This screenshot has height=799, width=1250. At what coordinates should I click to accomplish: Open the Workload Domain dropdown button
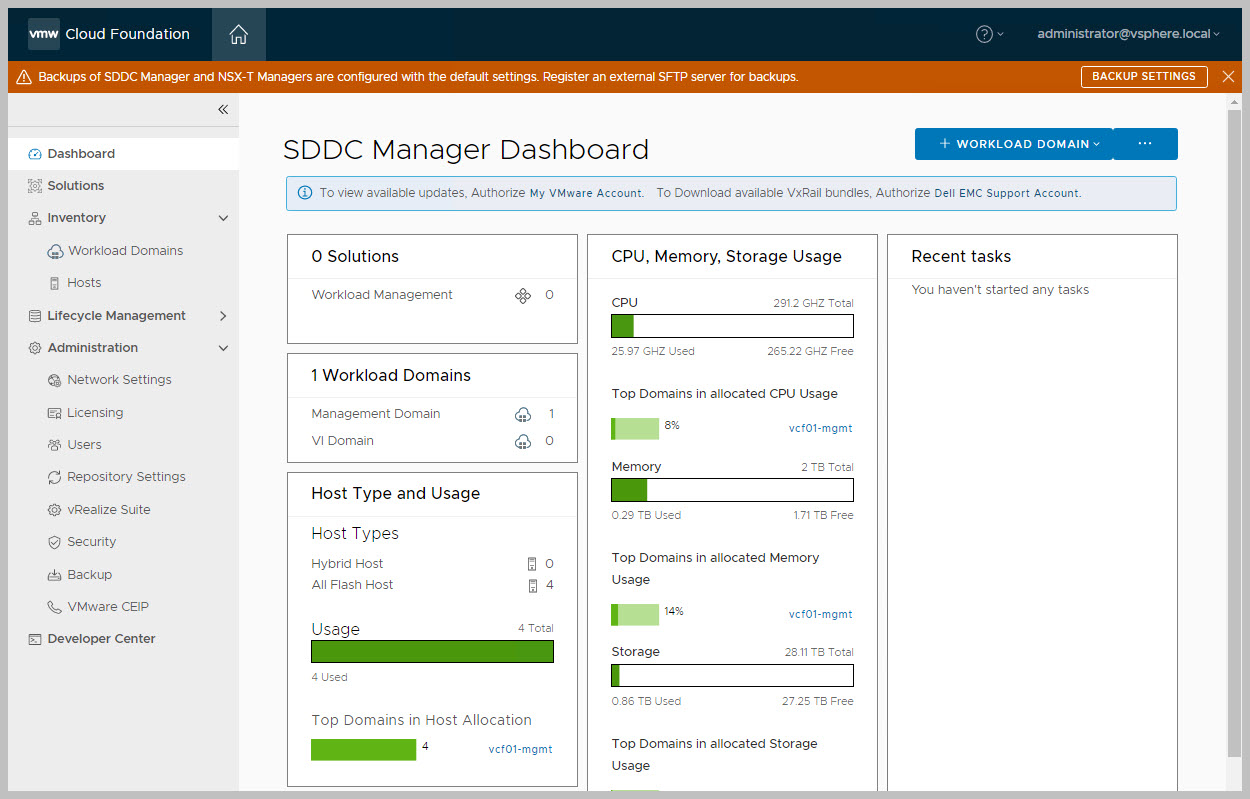pos(1013,144)
